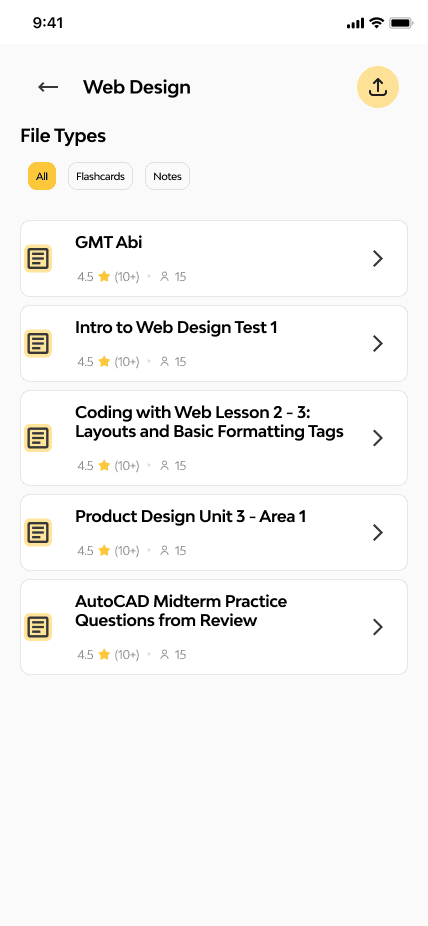Click the star rating icon under GMT Abi

click(104, 276)
